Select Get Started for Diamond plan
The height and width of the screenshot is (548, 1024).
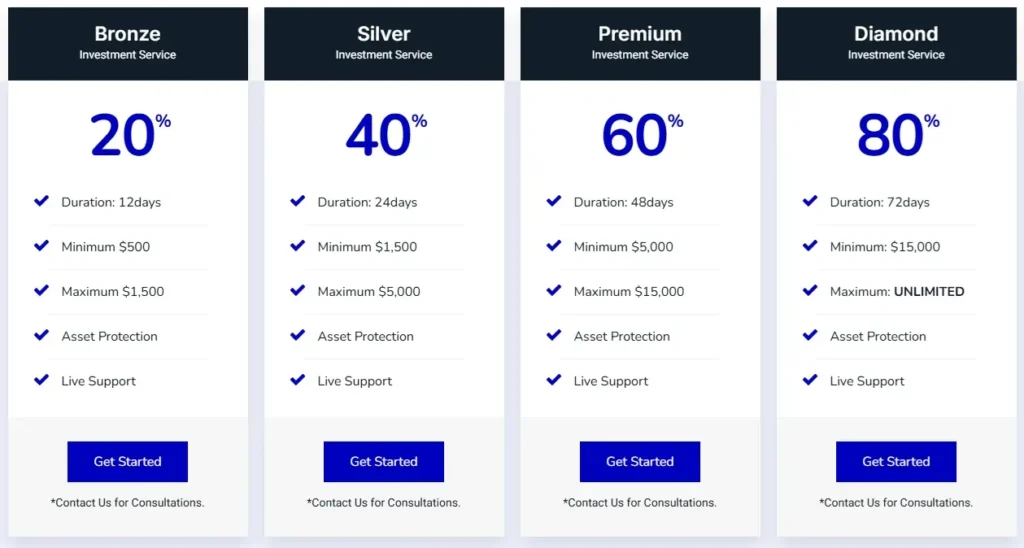click(896, 462)
